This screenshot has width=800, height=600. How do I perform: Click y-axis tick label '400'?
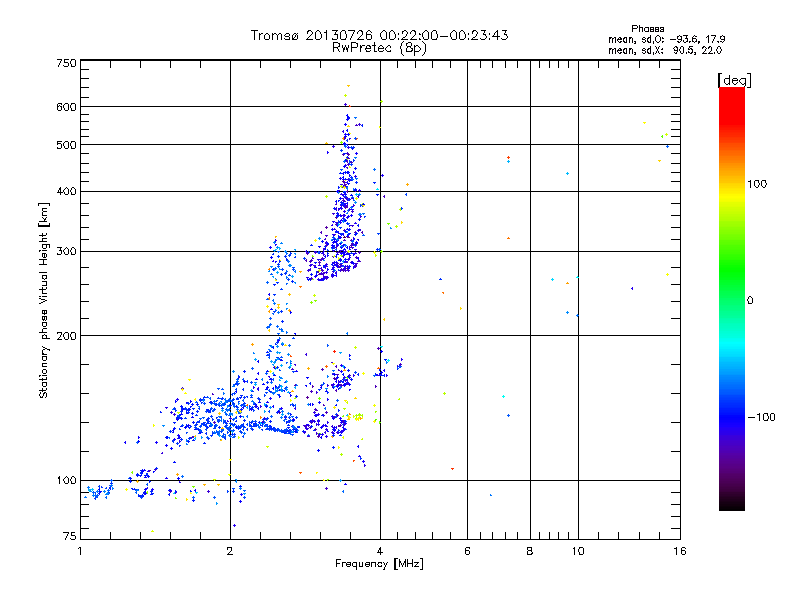coord(66,191)
